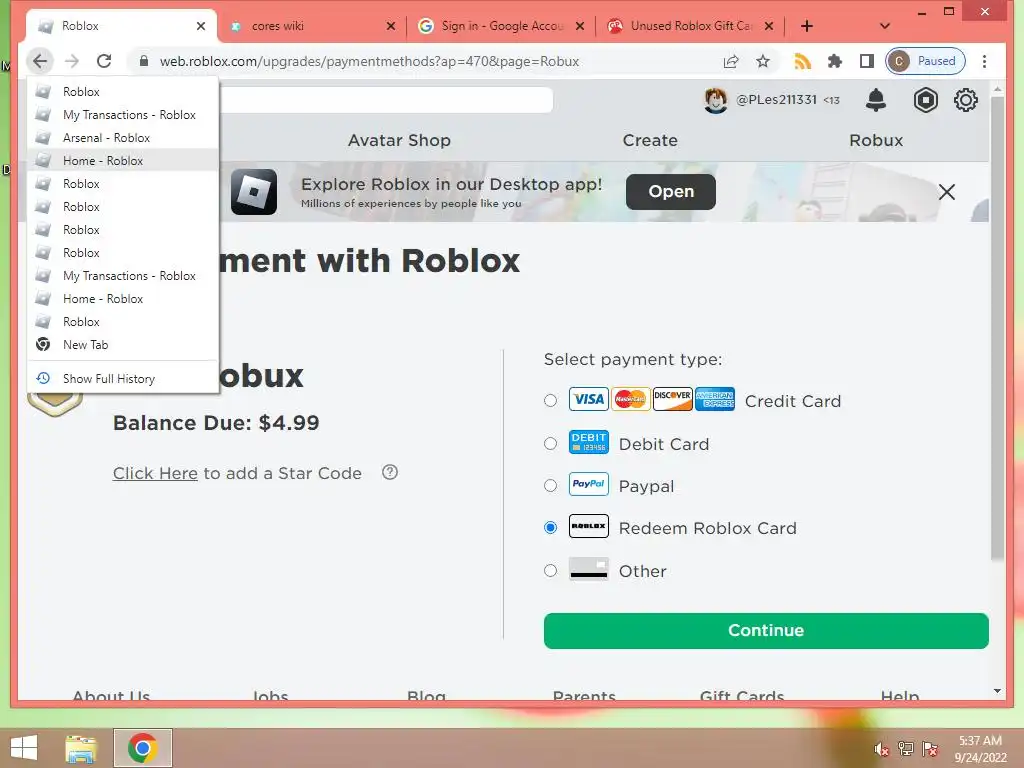Choose highlighted Home - Roblox history entry
Screen dimensions: 1024x768
point(123,161)
